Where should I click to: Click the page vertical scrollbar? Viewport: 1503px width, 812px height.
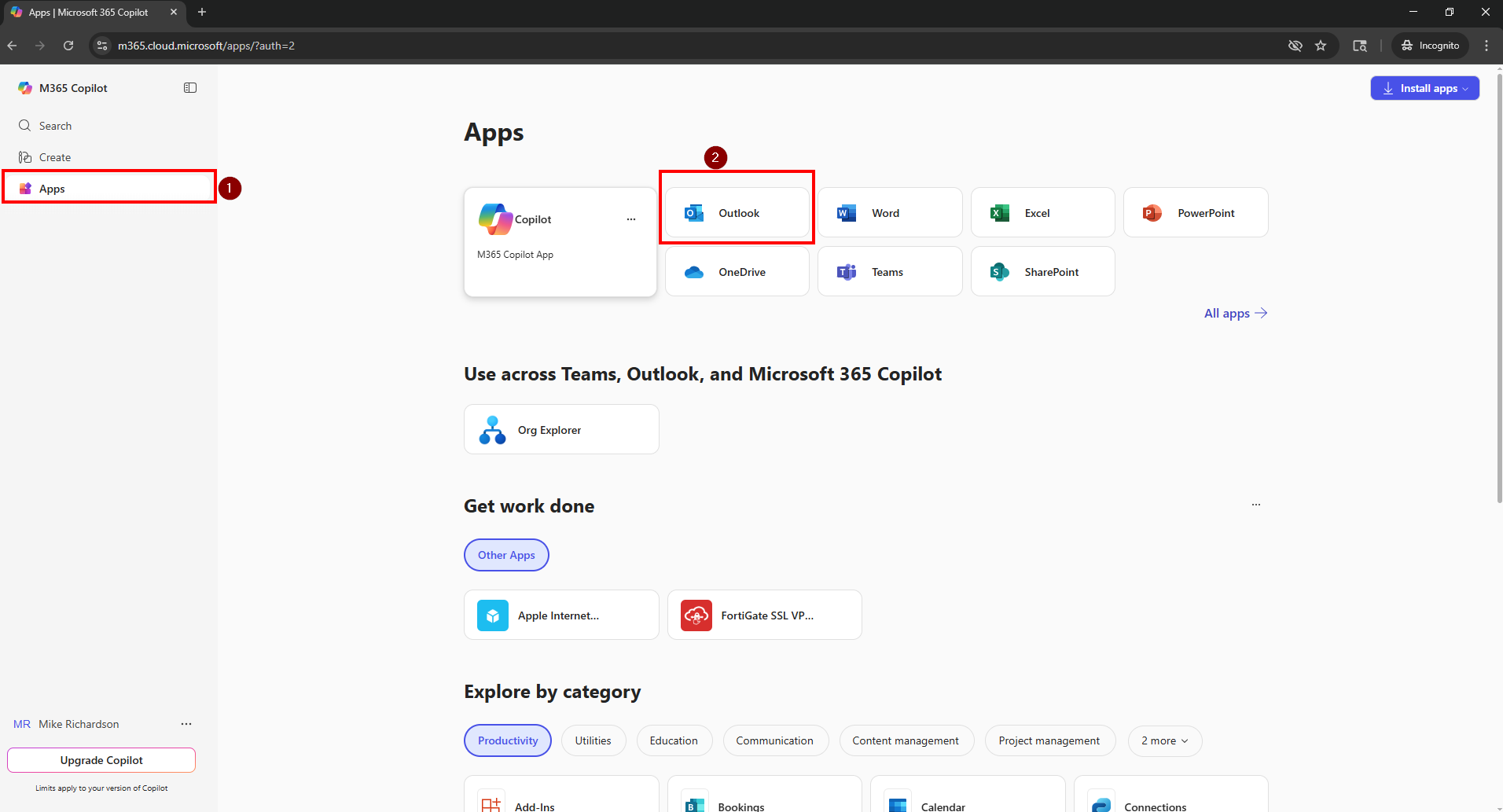[1499, 287]
